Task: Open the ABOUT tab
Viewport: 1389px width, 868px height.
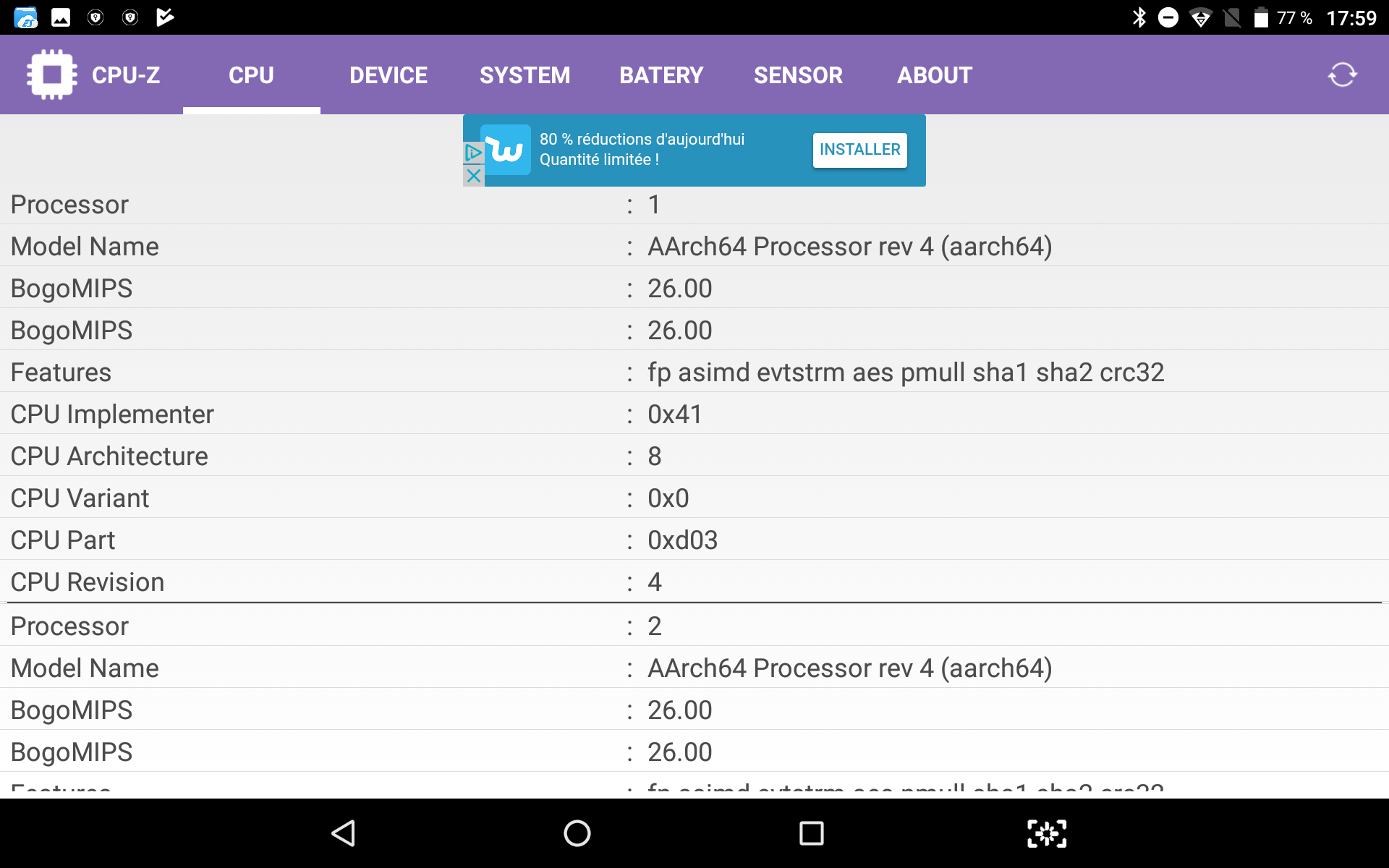Action: [x=935, y=75]
